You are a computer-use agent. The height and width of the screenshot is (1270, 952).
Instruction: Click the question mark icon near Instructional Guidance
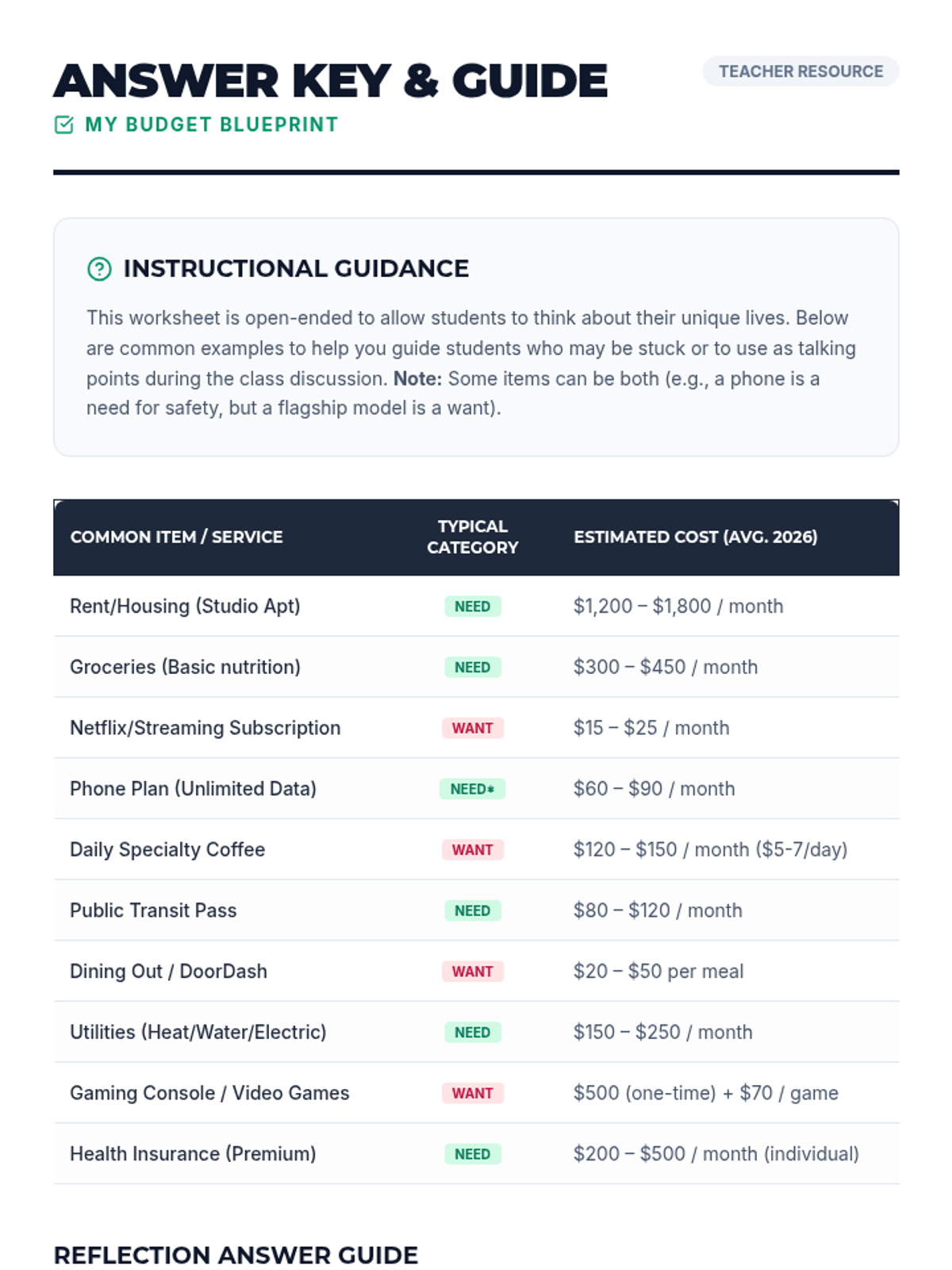(99, 269)
